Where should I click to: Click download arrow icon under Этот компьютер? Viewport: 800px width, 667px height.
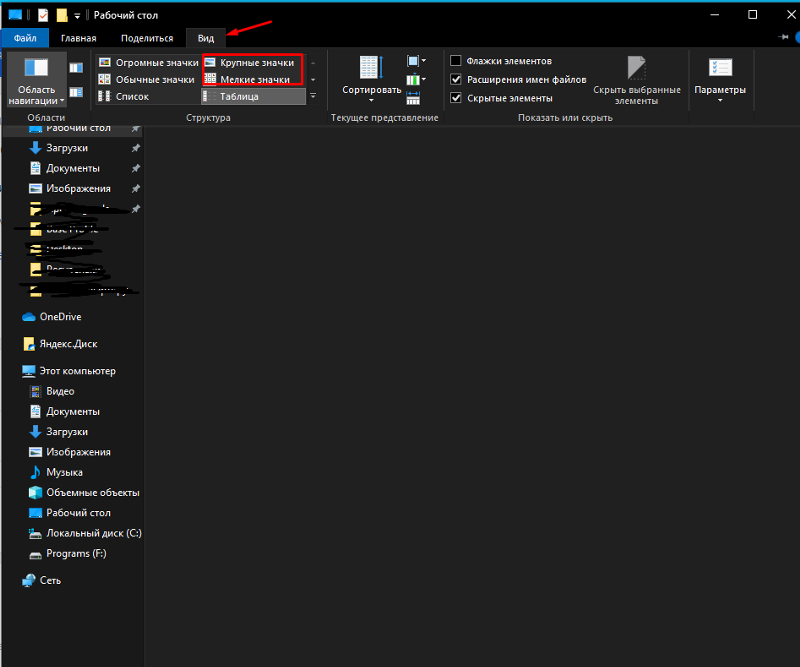35,432
